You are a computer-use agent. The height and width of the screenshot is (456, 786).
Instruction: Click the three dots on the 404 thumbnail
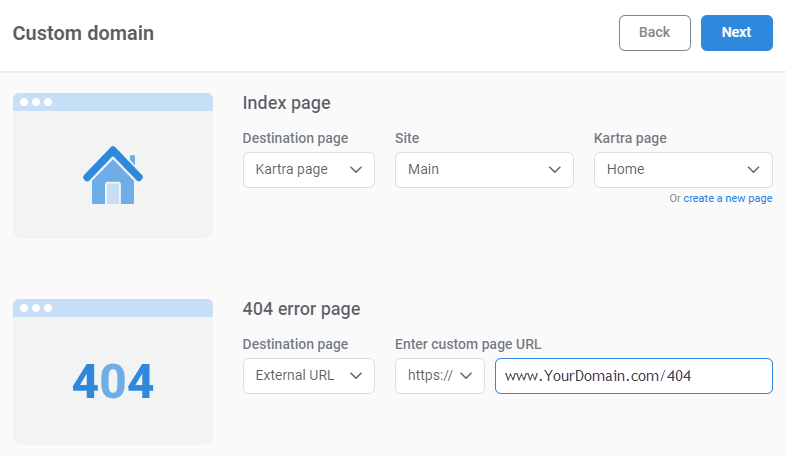[x=36, y=308]
